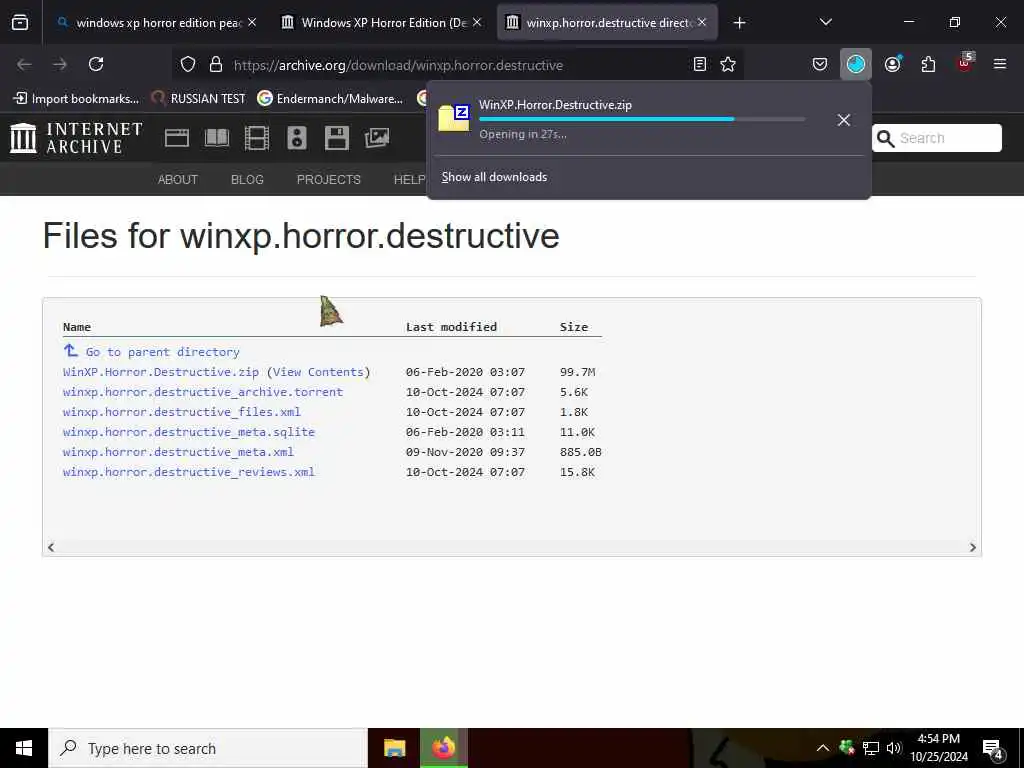Open the network tray icon
The width and height of the screenshot is (1024, 768).
coord(871,748)
